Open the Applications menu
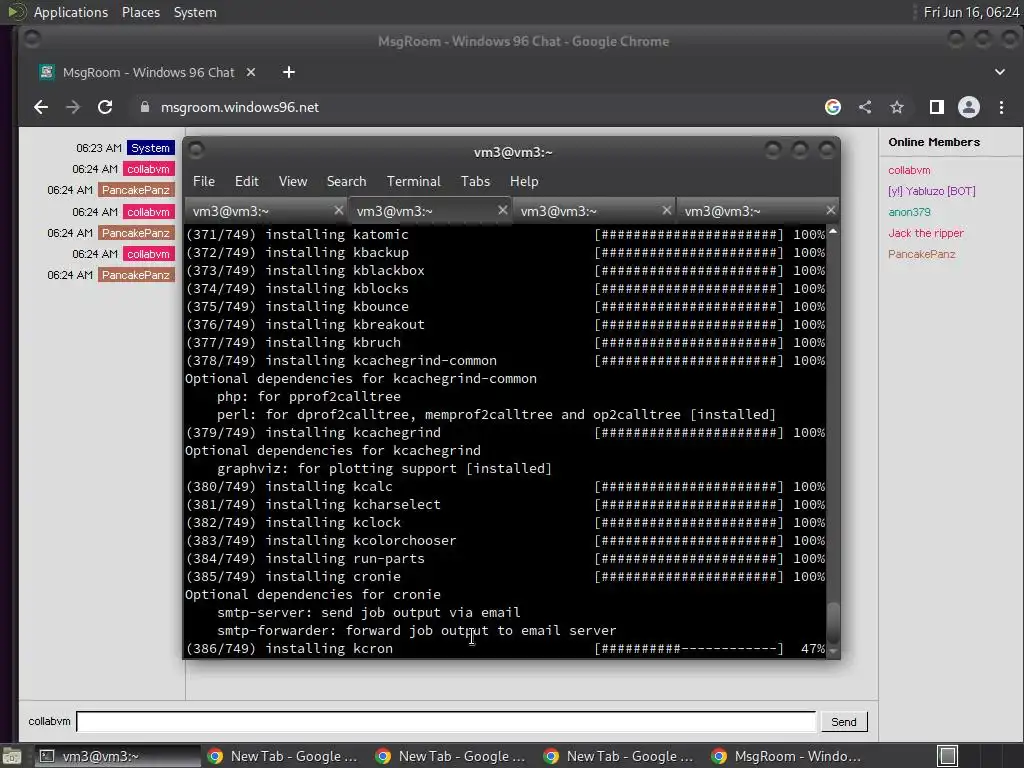The width and height of the screenshot is (1024, 768). (71, 12)
